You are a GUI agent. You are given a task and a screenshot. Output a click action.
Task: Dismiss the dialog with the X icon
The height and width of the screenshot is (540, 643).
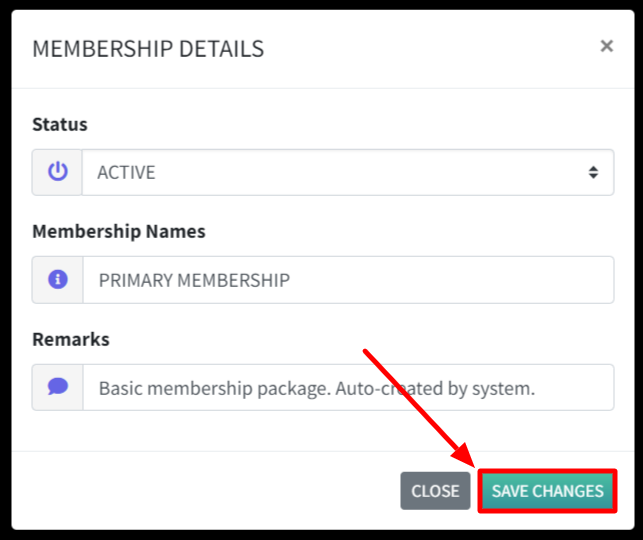click(606, 46)
